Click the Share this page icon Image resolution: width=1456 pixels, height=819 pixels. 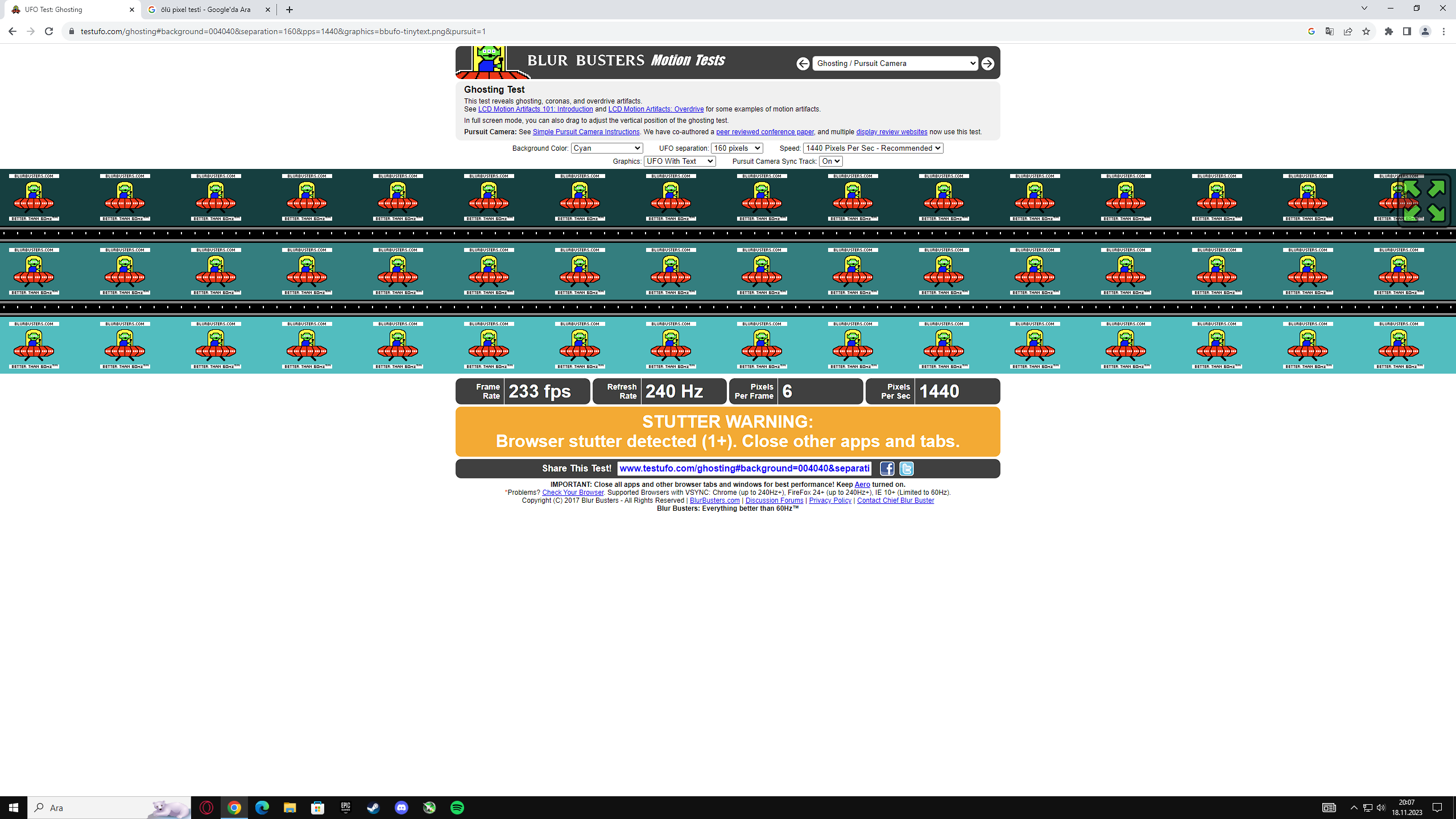(1348, 31)
